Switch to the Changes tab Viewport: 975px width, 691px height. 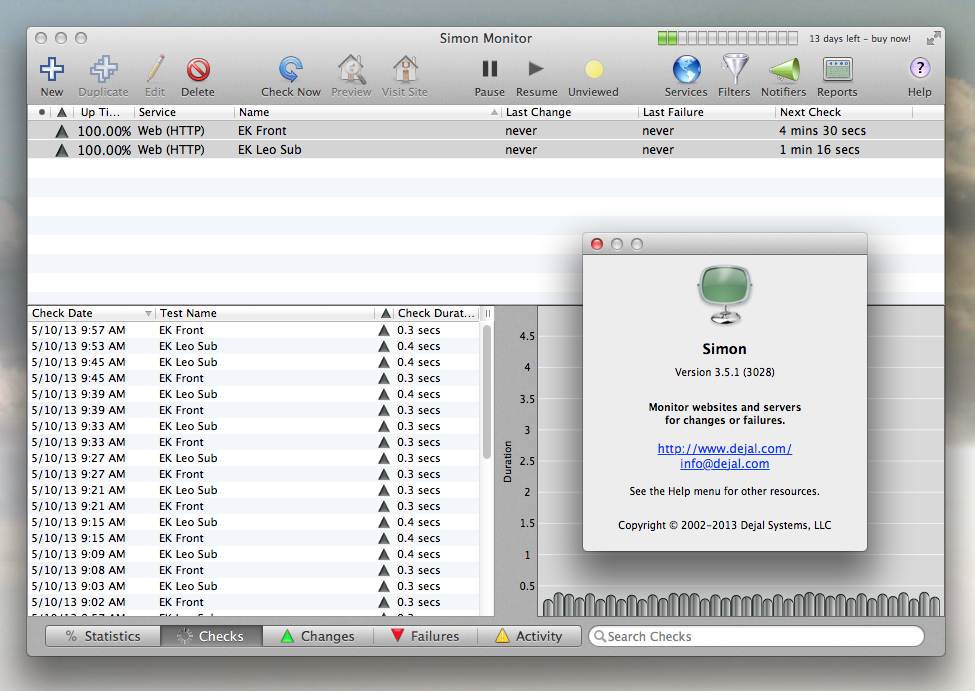pyautogui.click(x=318, y=636)
